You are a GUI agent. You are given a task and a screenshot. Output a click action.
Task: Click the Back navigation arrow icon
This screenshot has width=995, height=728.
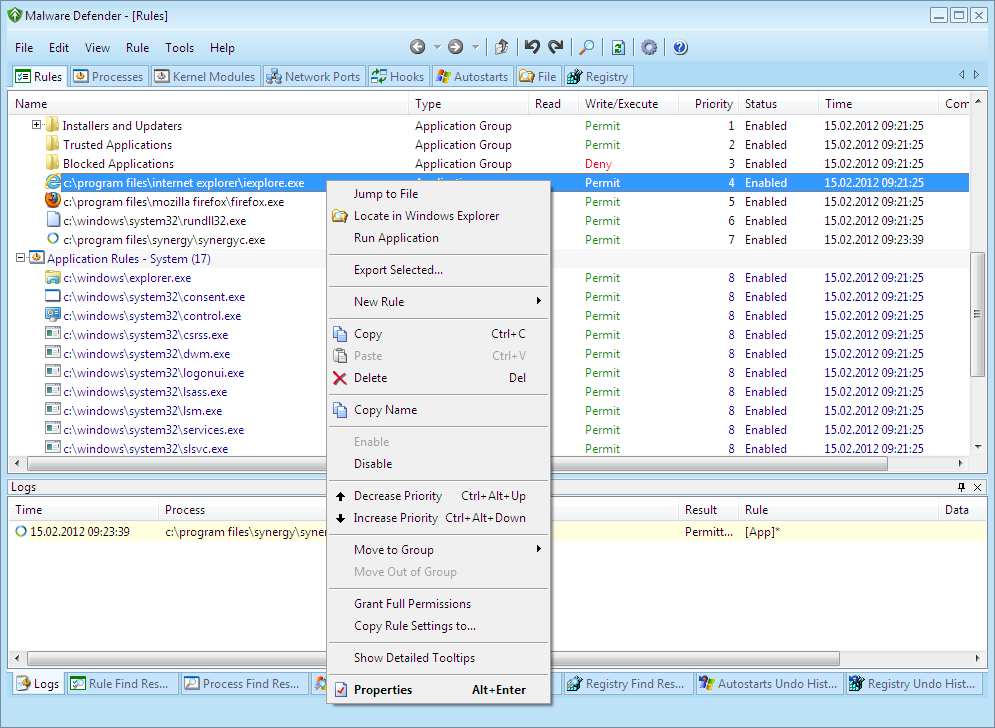[x=418, y=47]
